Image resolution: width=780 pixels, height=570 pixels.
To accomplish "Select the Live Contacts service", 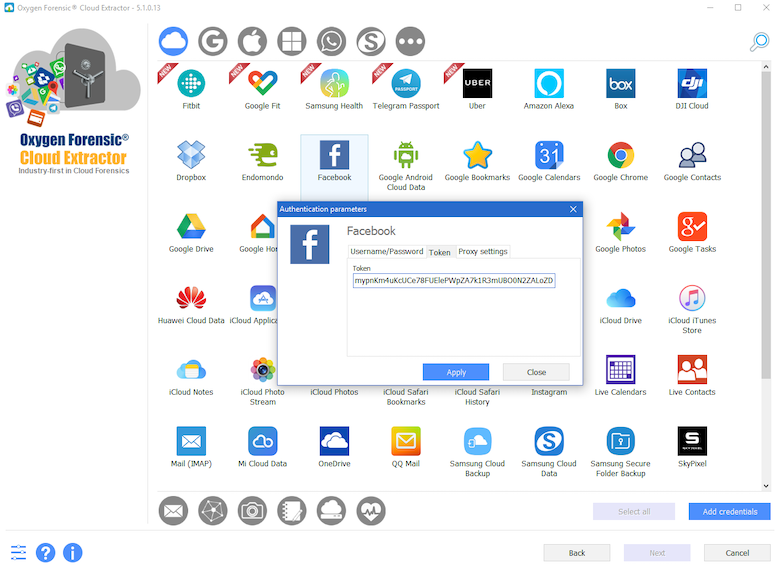I will (692, 370).
